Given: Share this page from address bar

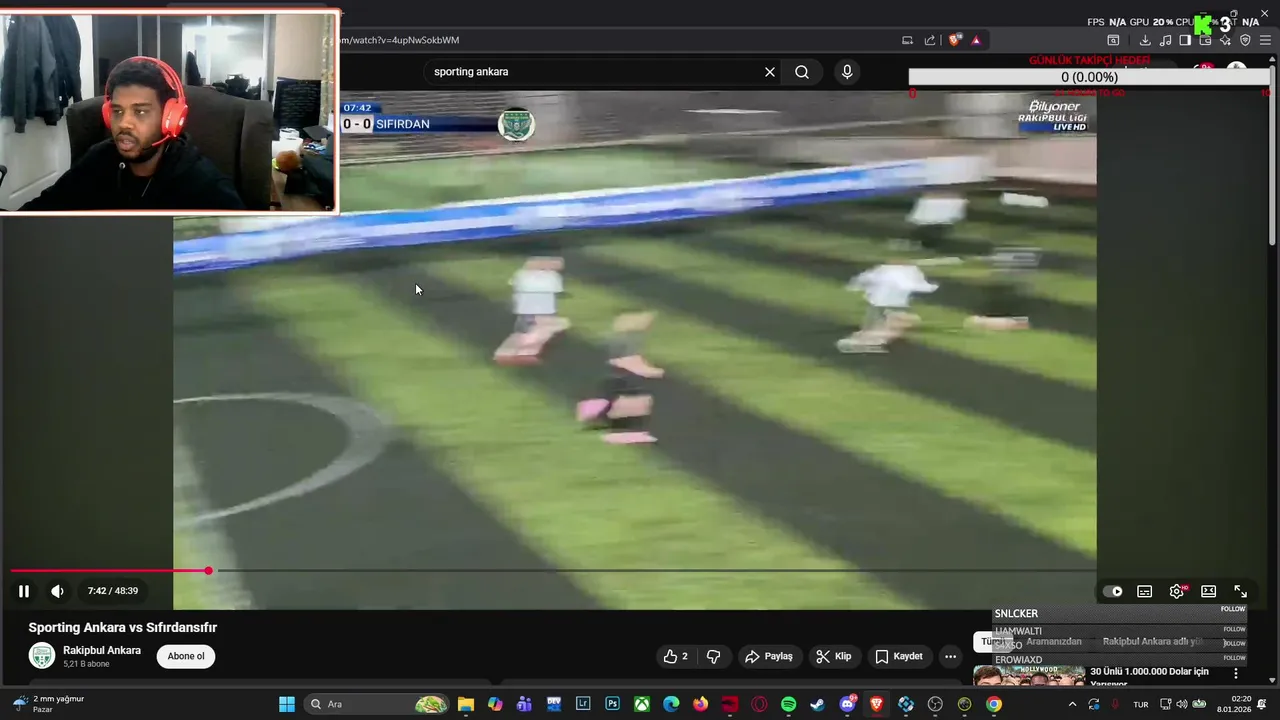Looking at the screenshot, I should click(930, 40).
